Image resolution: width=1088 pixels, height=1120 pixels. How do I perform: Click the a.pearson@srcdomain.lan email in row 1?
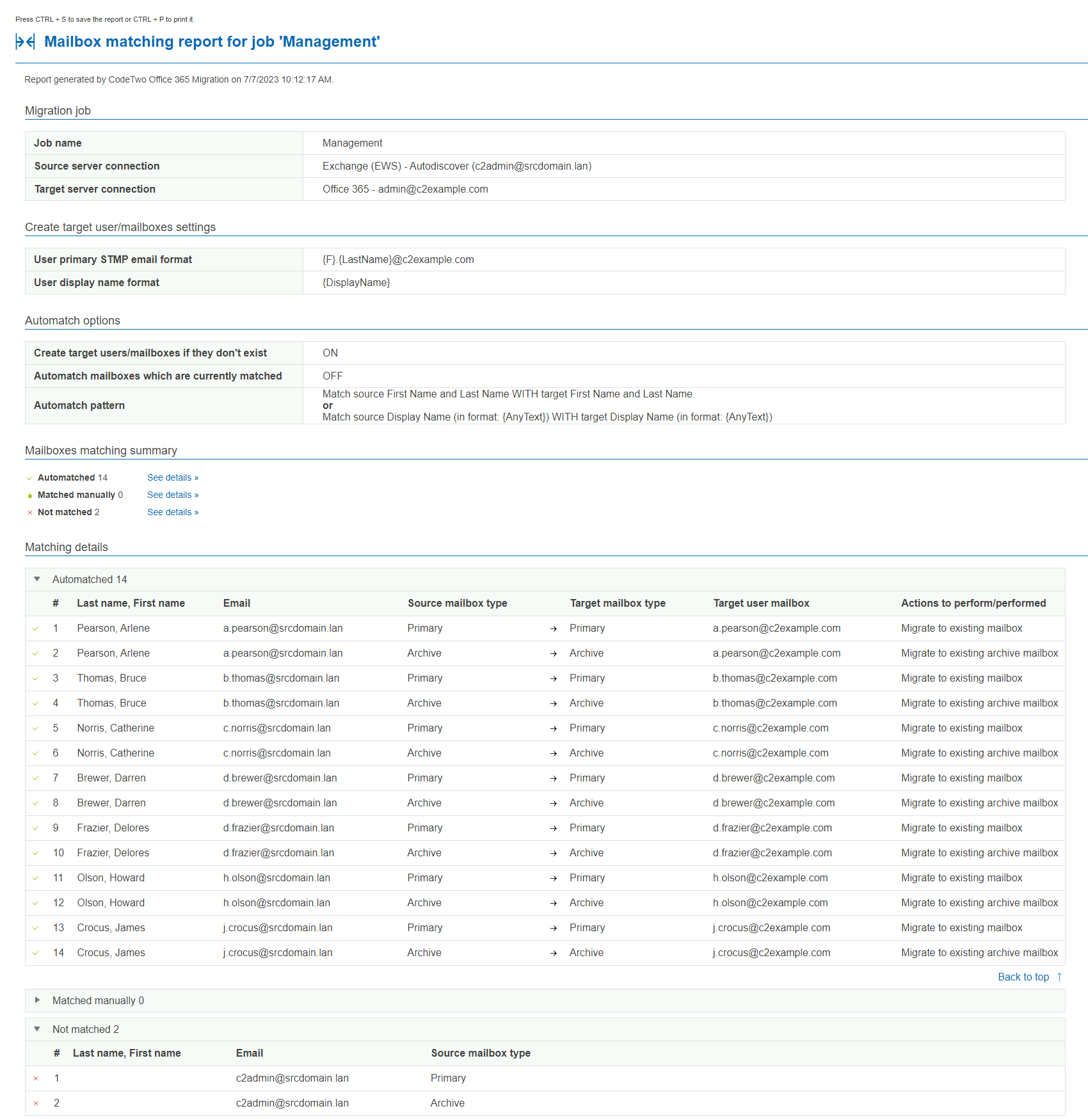click(283, 628)
